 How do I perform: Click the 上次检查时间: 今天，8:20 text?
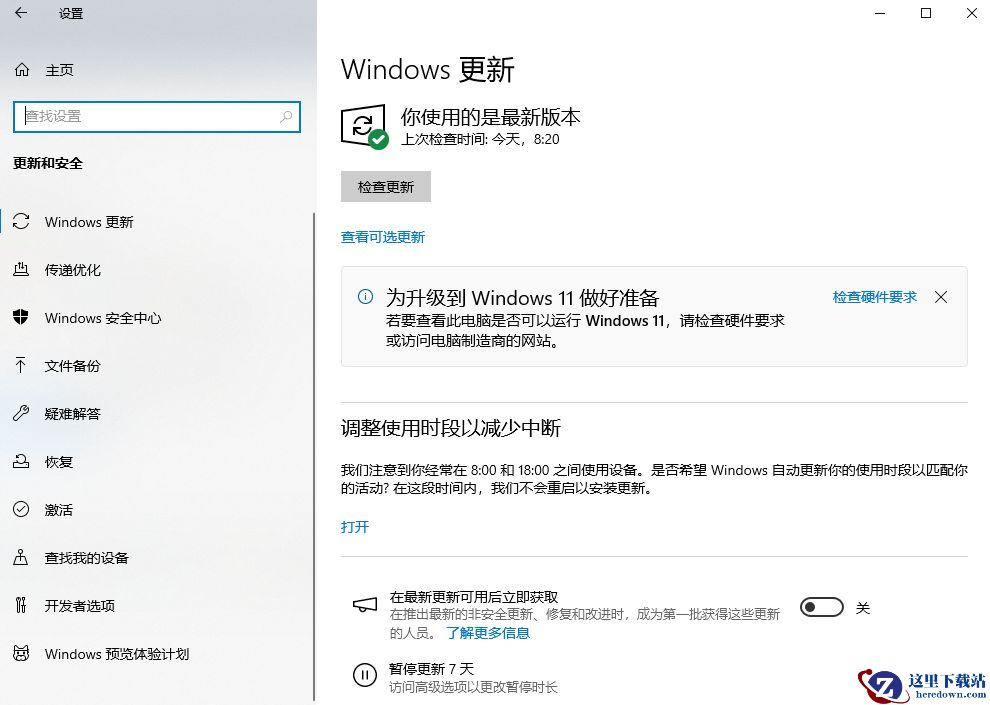pyautogui.click(x=480, y=139)
